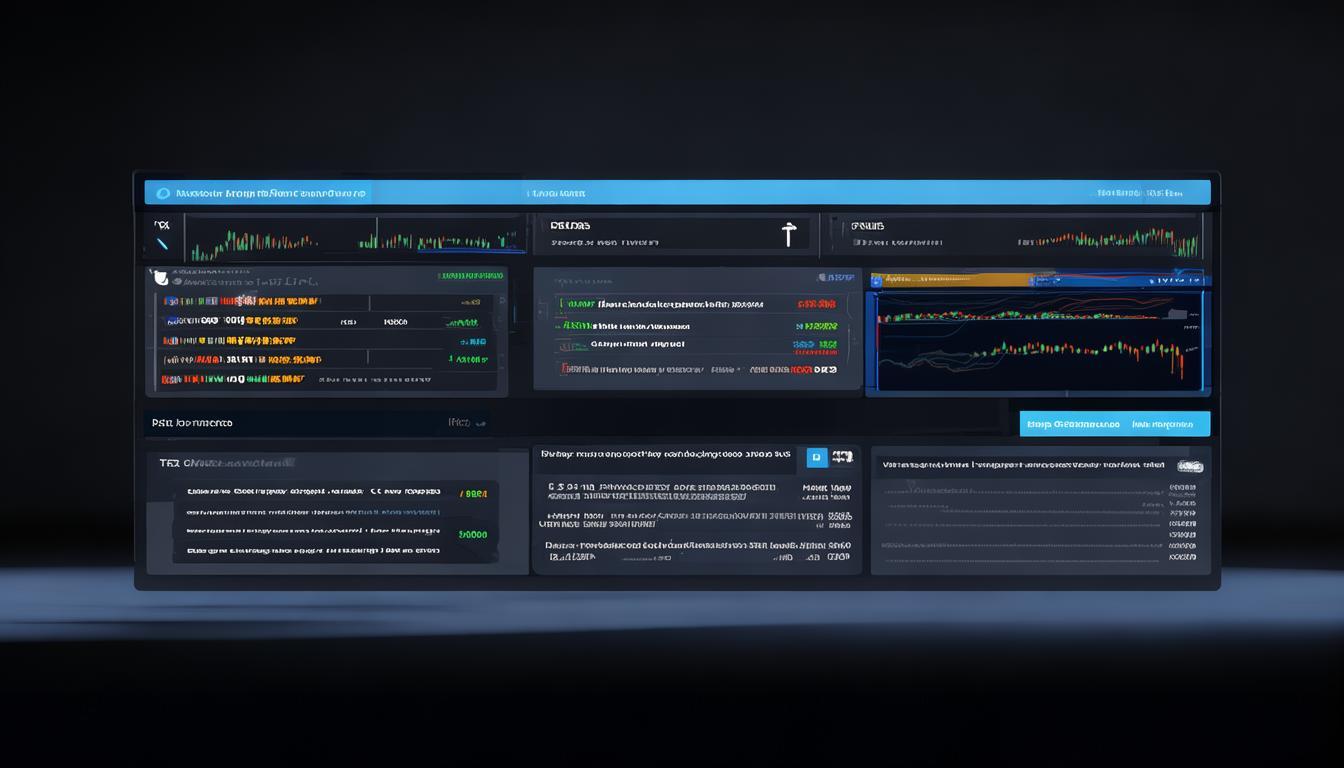Expand the small label in the middle panel's top-right corner
1344x768 pixels.
(835, 277)
